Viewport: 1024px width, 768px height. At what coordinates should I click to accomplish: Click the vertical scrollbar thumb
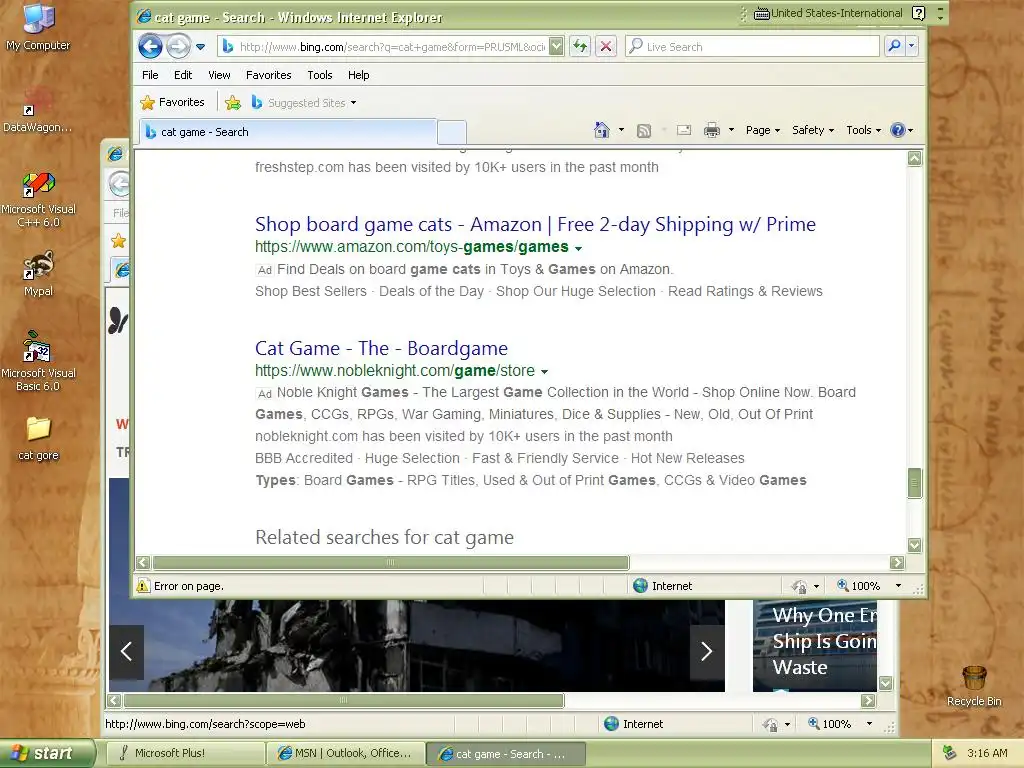pyautogui.click(x=914, y=483)
